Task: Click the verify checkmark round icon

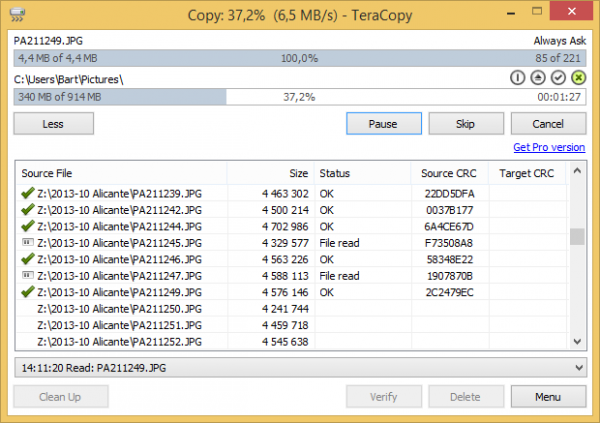Action: click(558, 78)
